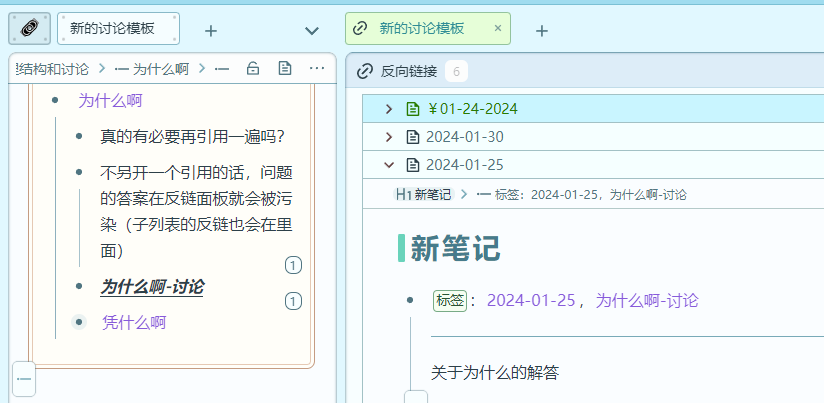
Task: Click list item 真的有必要再引用一遍吗？
Action: click(193, 137)
